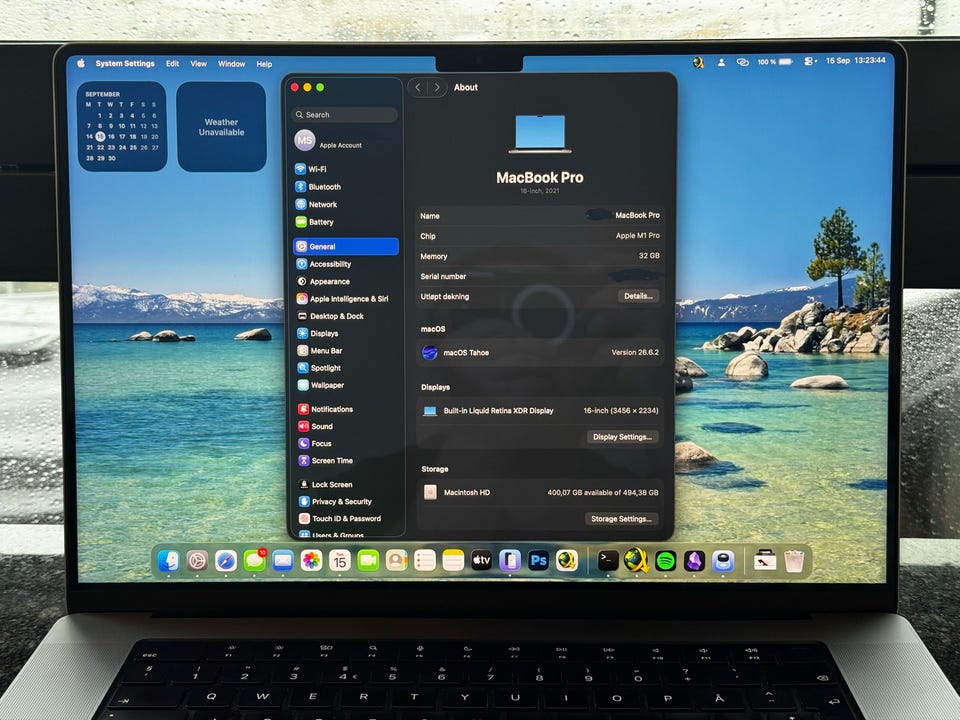Click the Search field in System Settings

tap(345, 114)
